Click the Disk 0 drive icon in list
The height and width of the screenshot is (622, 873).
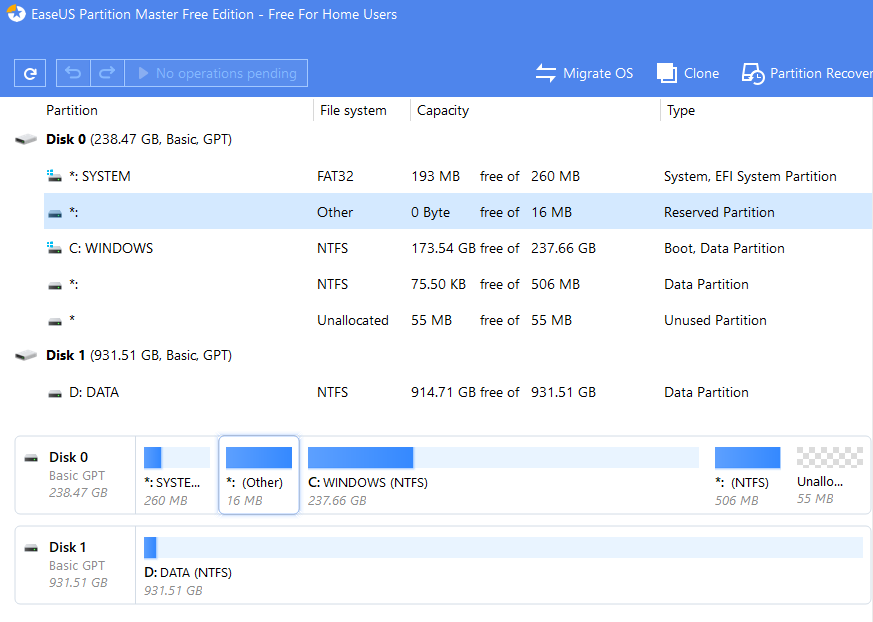(26, 140)
